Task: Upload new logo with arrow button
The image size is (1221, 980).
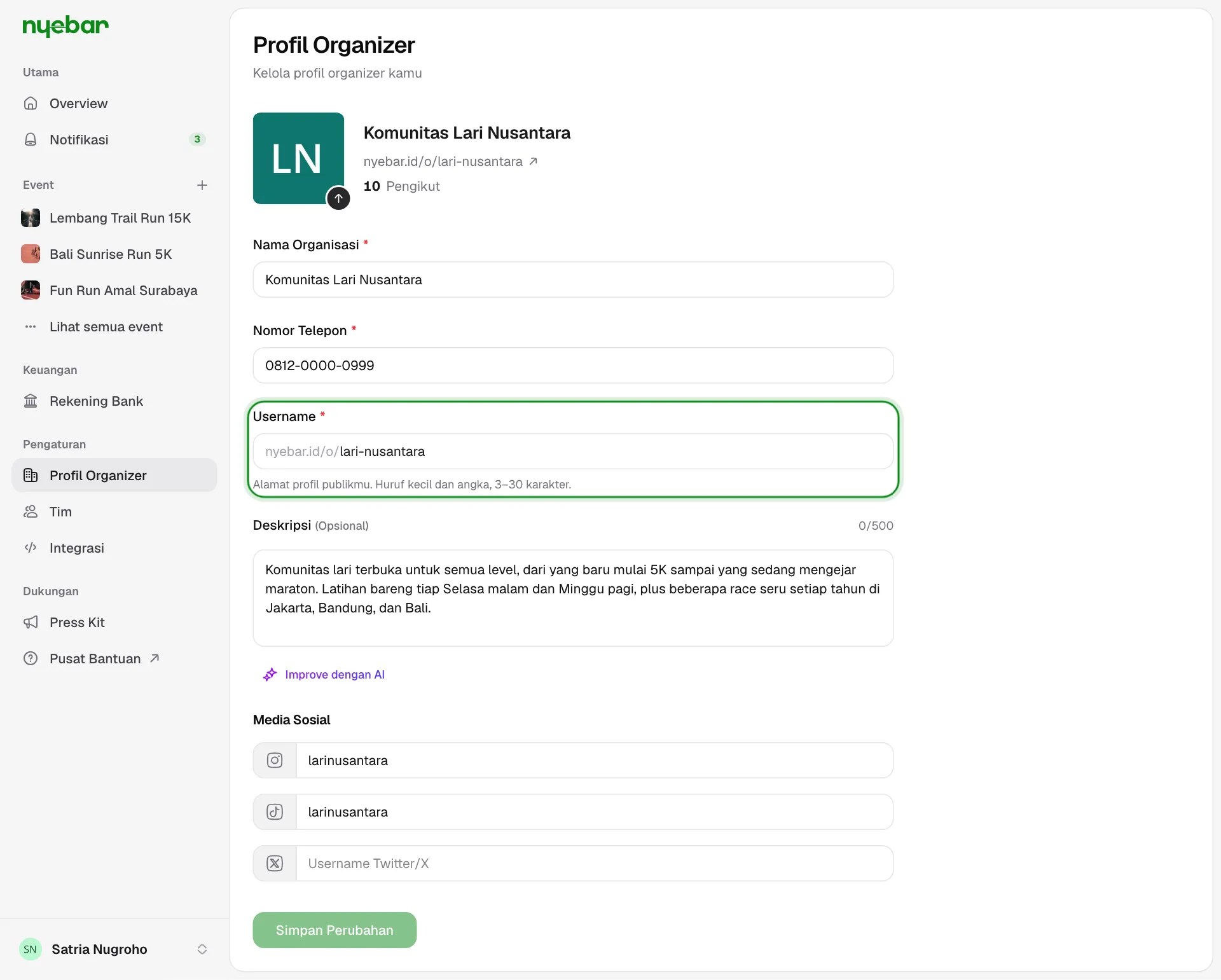Action: [x=338, y=198]
